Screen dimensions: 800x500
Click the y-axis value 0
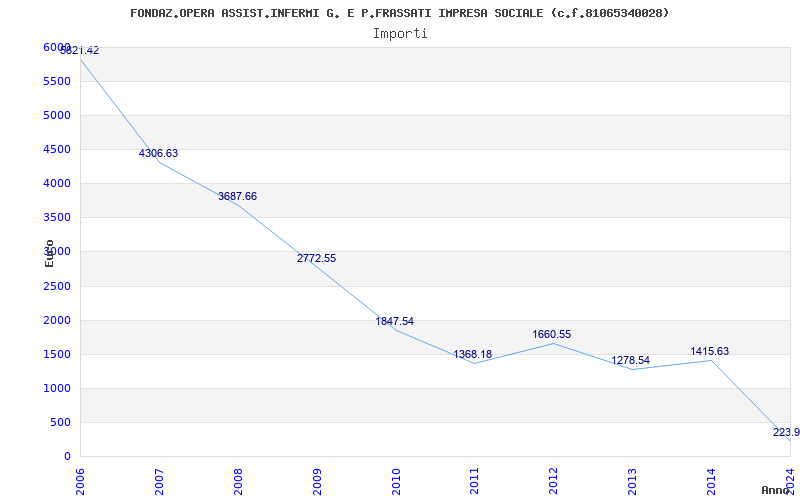(67, 457)
